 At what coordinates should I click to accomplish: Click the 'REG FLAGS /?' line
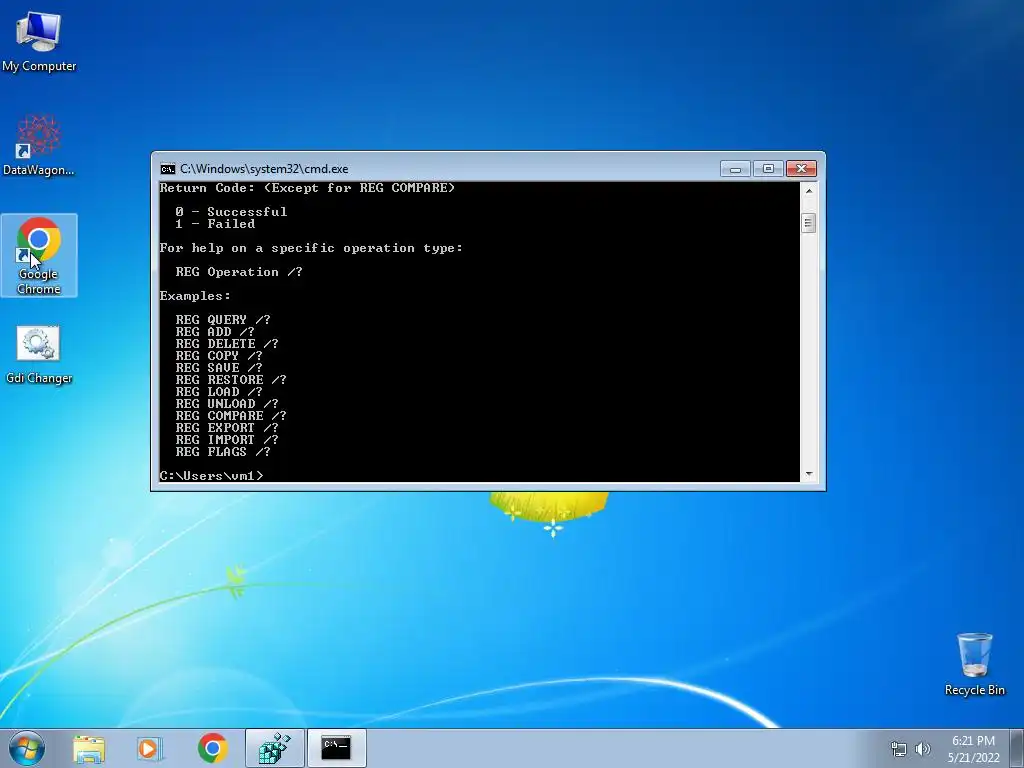(x=223, y=452)
